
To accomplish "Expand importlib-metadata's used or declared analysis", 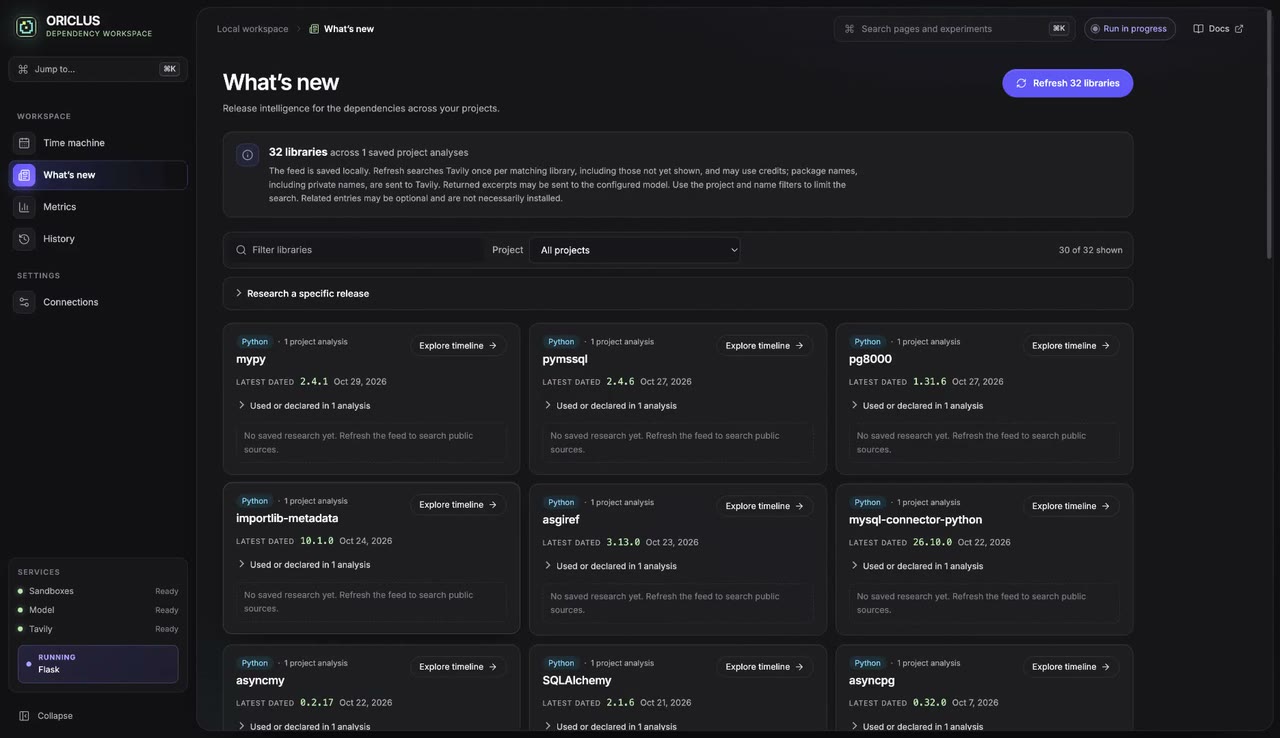I will pos(304,565).
